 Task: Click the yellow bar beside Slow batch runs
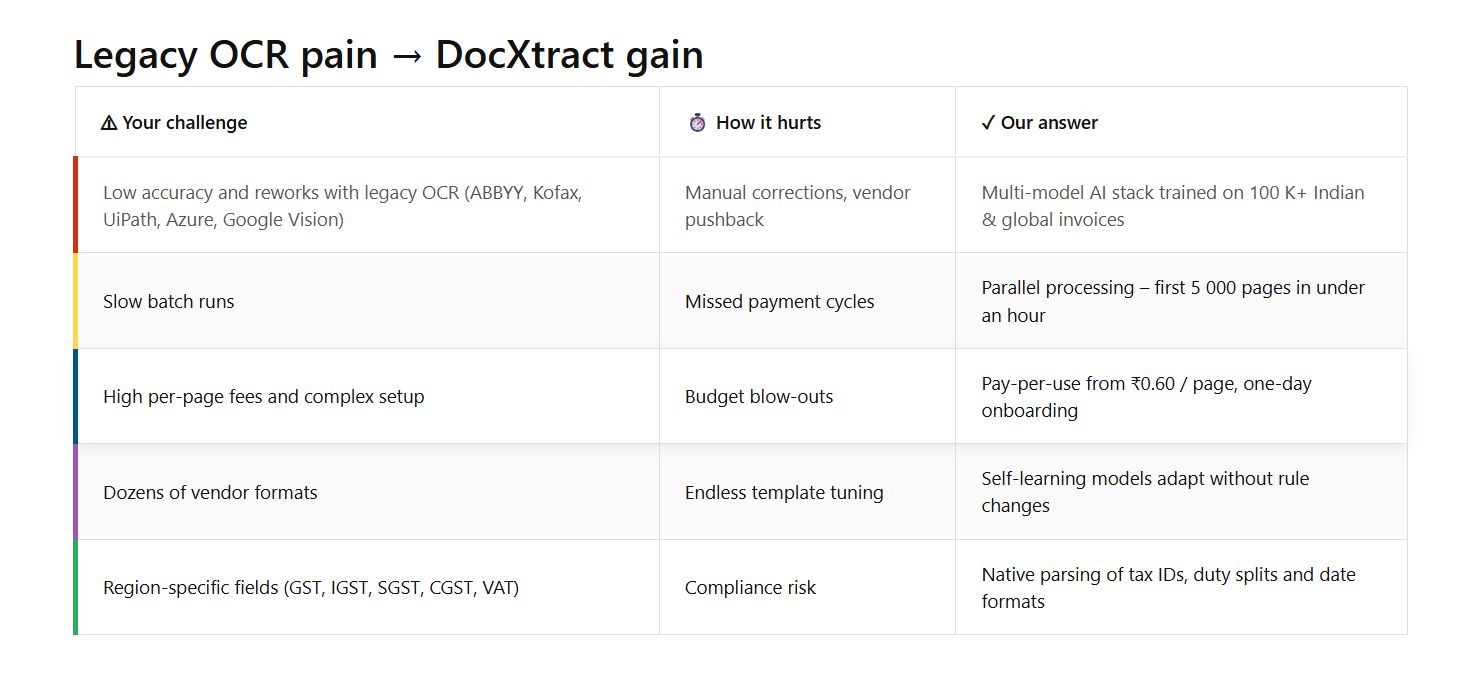point(75,301)
